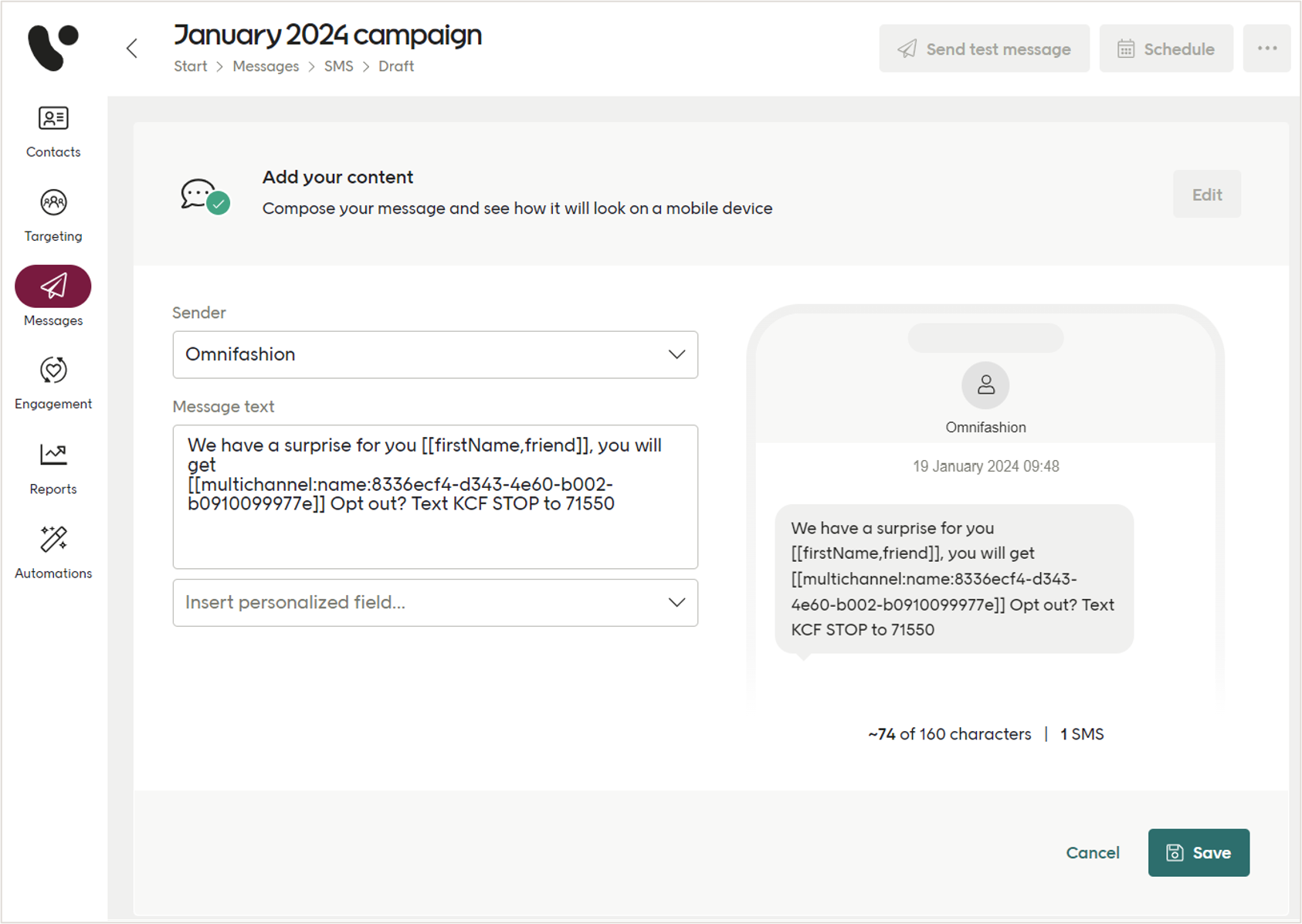Go to SMS breadcrumb item
This screenshot has width=1302, height=924.
pyautogui.click(x=338, y=66)
